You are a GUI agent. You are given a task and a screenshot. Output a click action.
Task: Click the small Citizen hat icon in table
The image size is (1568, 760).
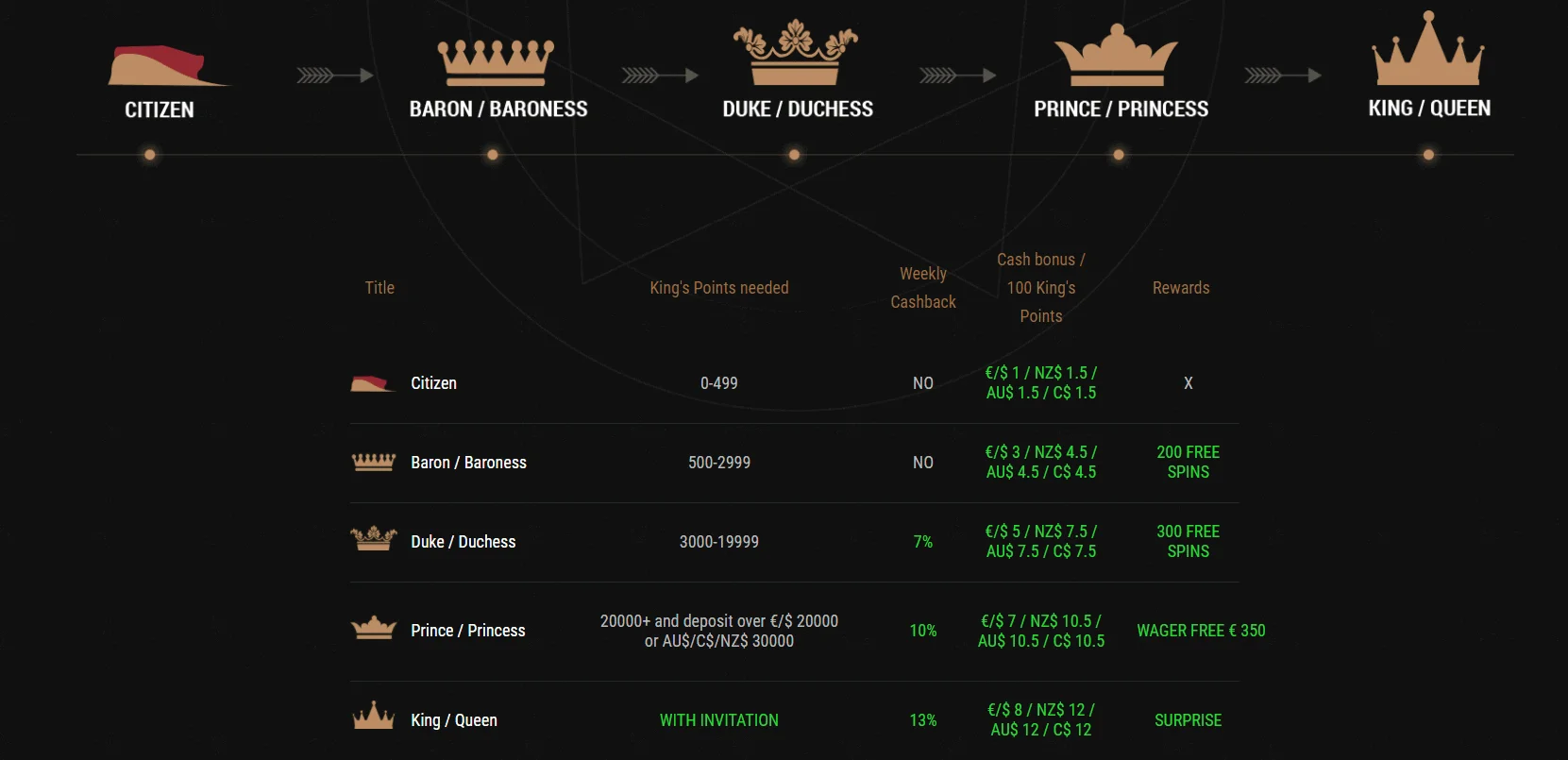pyautogui.click(x=373, y=383)
